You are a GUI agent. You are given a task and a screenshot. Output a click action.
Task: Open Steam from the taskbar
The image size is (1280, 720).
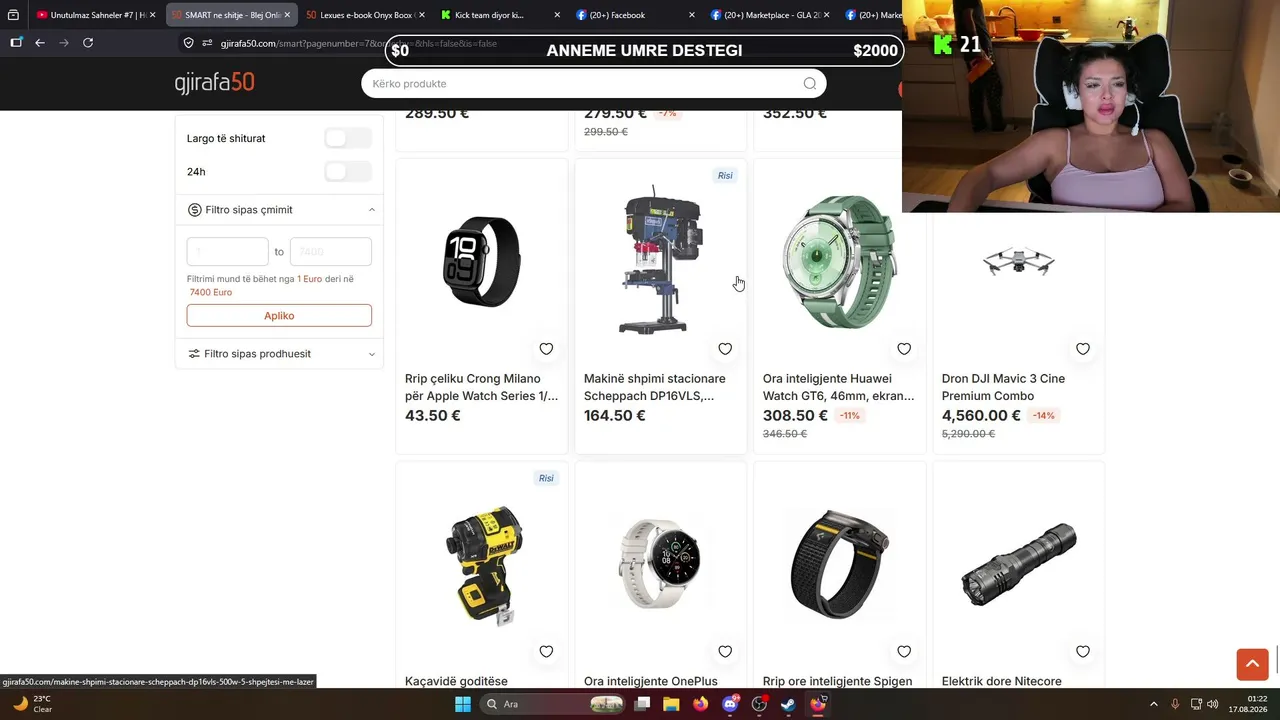(x=788, y=704)
